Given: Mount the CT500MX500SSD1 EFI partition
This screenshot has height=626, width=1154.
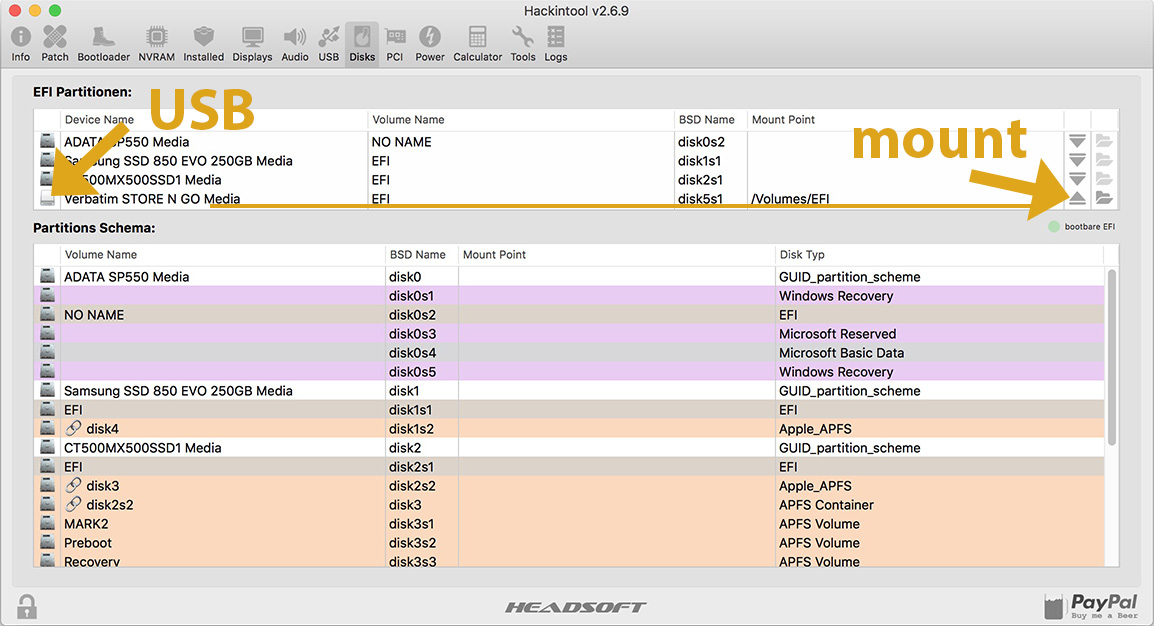Looking at the screenshot, I should pos(1077,179).
